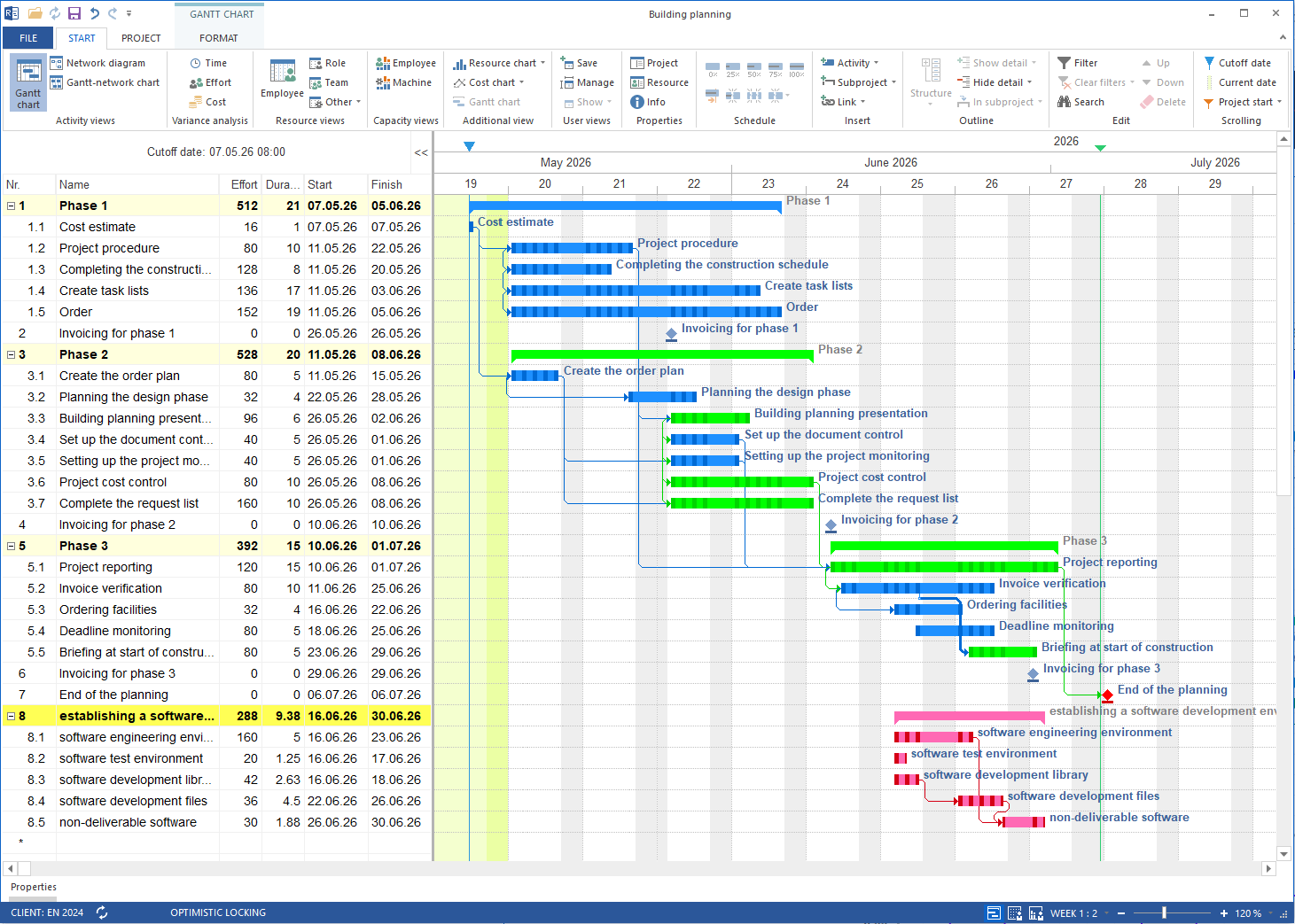Adjust the zoom slider handle
Image resolution: width=1295 pixels, height=924 pixels.
pyautogui.click(x=1164, y=912)
